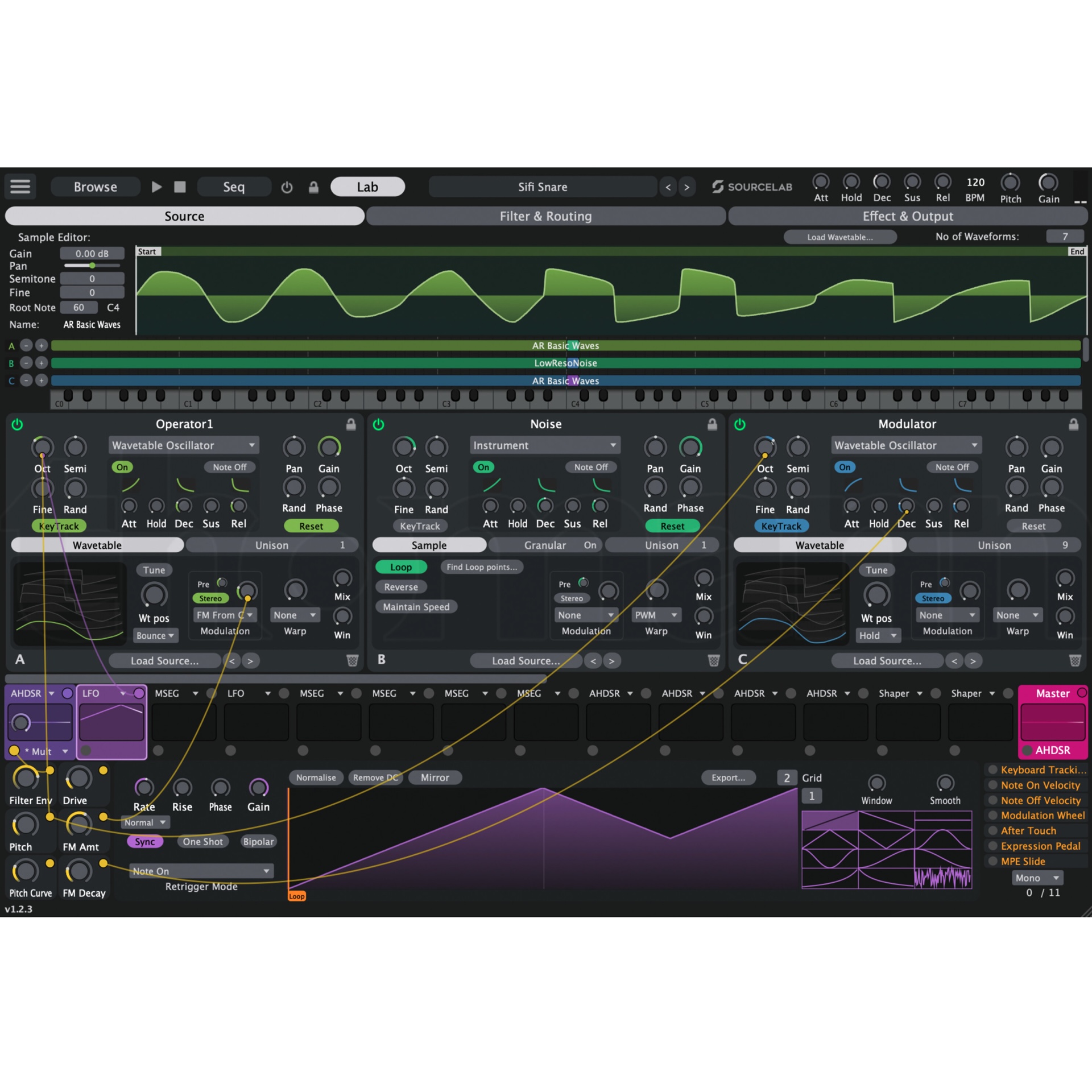Image resolution: width=1092 pixels, height=1092 pixels.
Task: Click the Stop transport icon
Action: tap(179, 187)
